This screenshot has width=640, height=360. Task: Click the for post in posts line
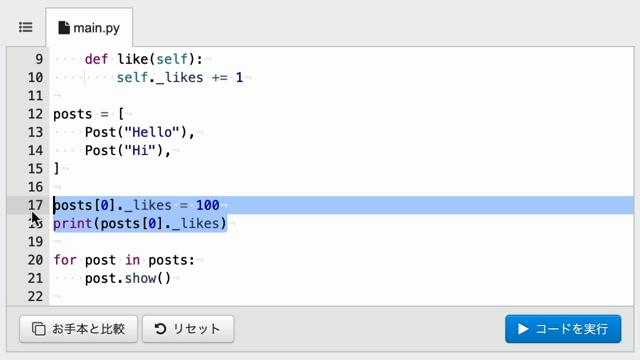[x=124, y=260]
